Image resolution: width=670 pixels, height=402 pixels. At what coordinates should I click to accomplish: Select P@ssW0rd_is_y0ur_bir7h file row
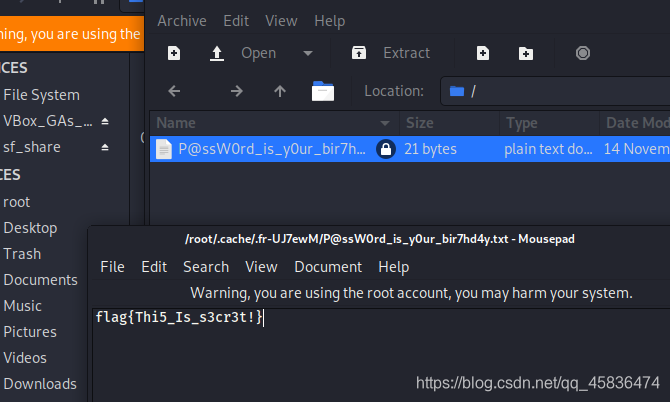coord(410,149)
